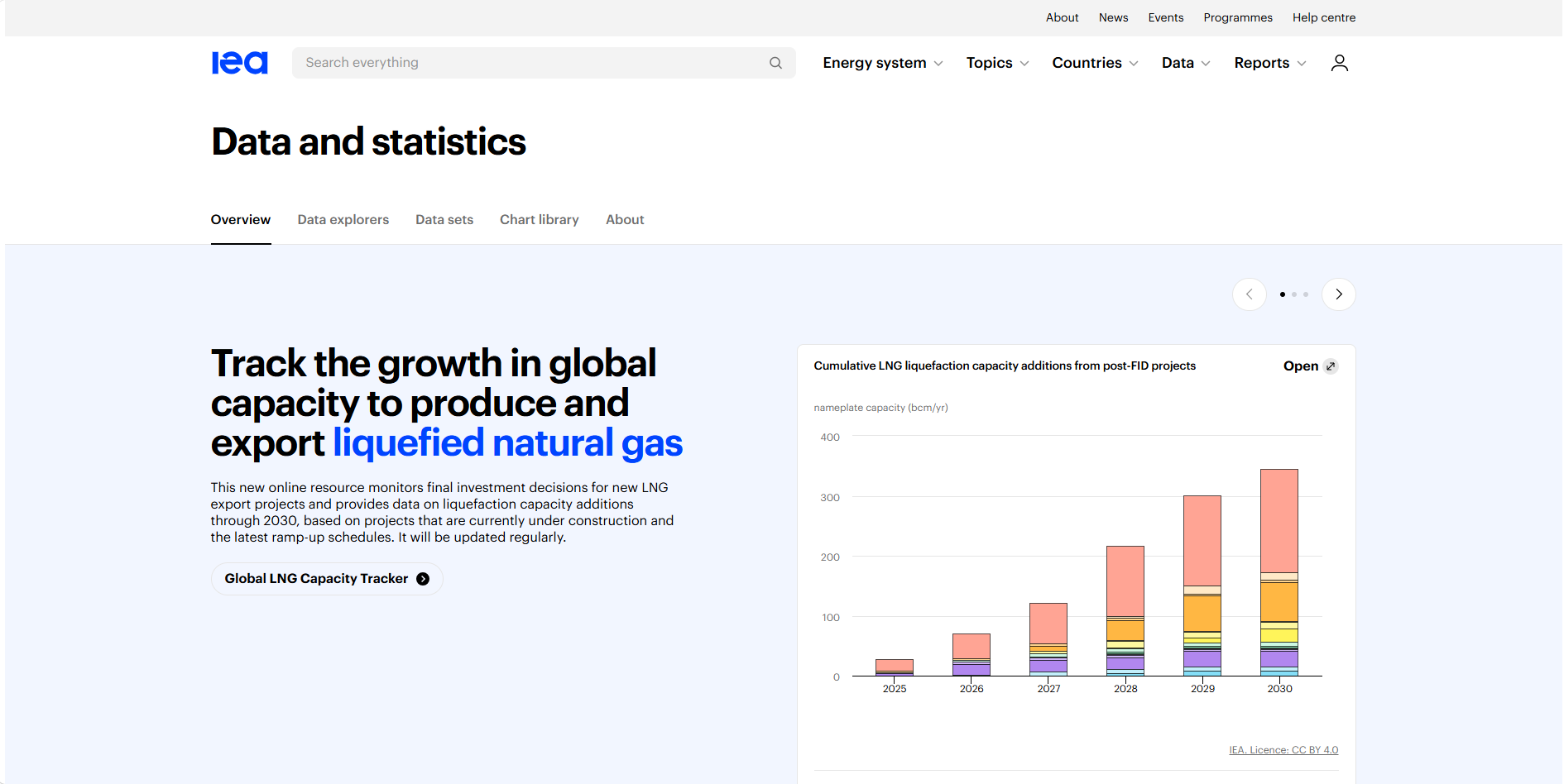Click the search magnifier icon
Image resolution: width=1564 pixels, height=784 pixels.
pyautogui.click(x=775, y=63)
